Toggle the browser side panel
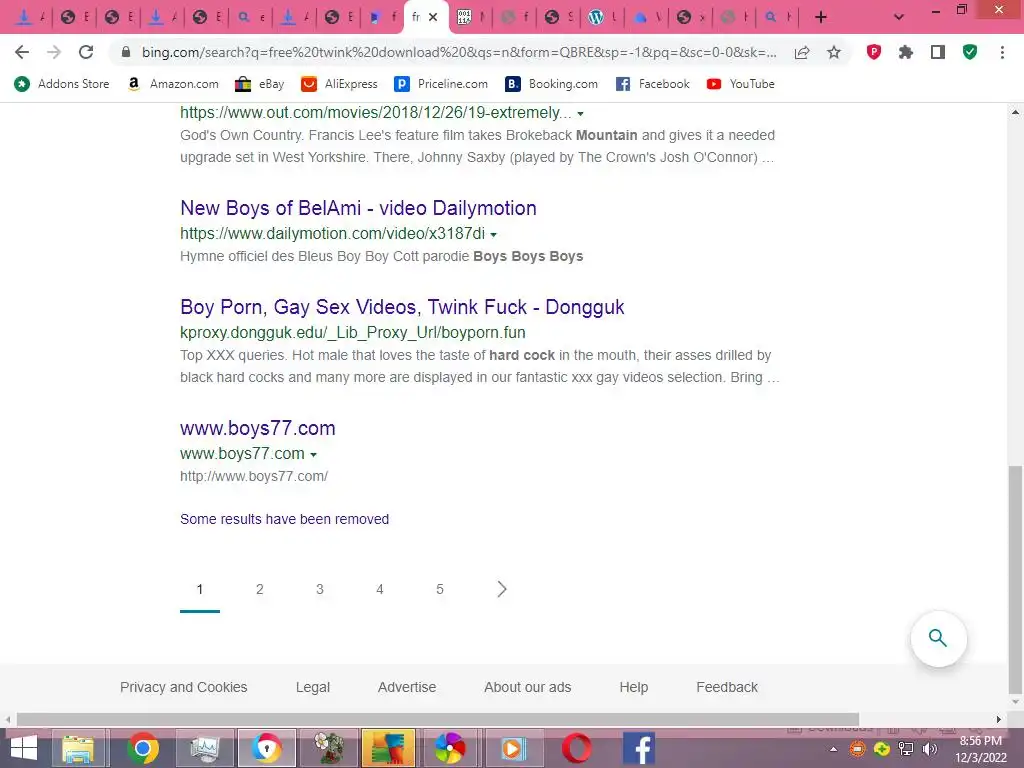Screen dimensions: 1024x768 point(938,52)
